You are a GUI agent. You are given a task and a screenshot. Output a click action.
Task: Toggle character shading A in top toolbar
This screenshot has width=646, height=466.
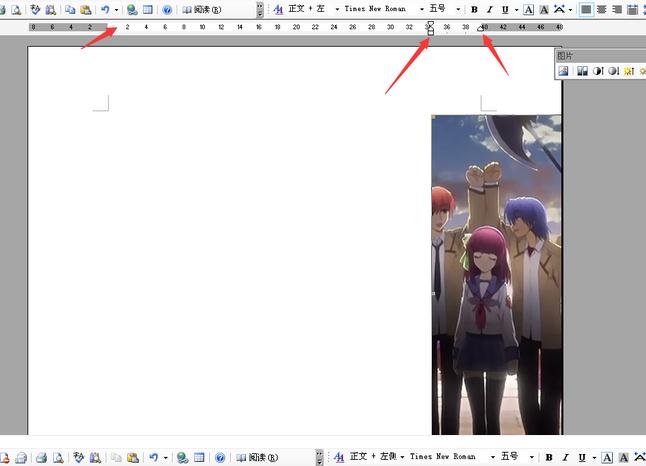click(x=544, y=9)
